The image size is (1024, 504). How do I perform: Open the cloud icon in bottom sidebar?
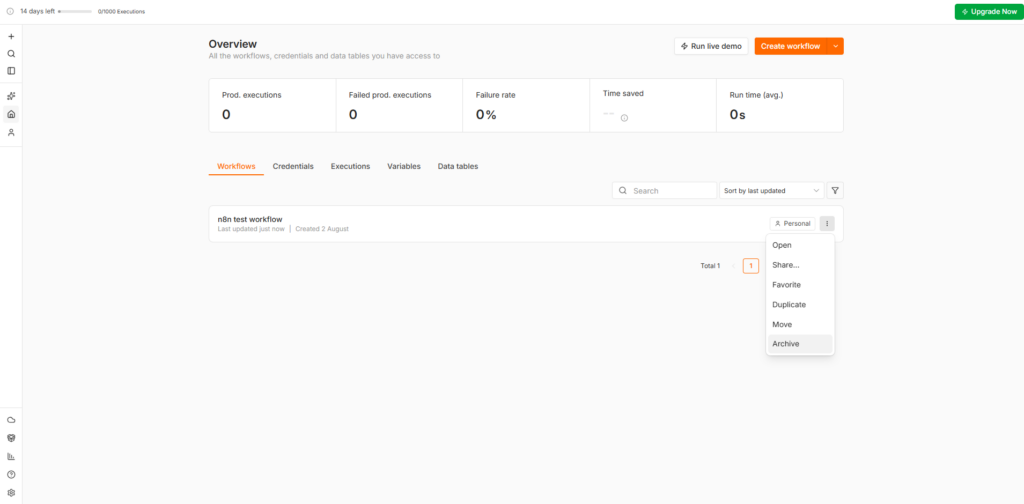(11, 420)
